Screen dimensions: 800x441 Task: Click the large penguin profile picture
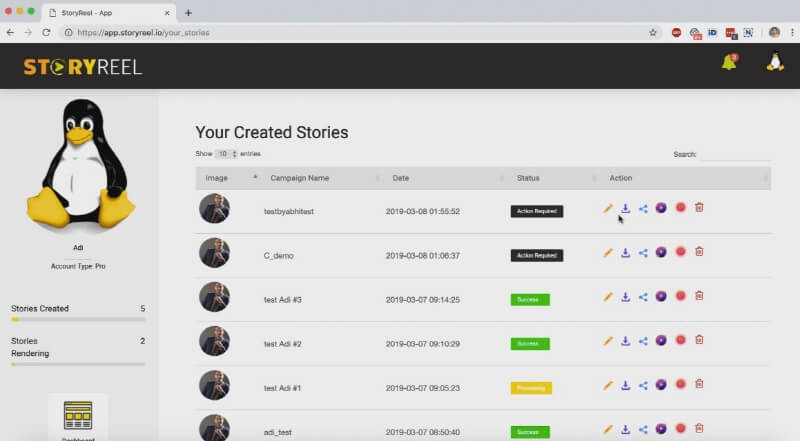coord(81,164)
